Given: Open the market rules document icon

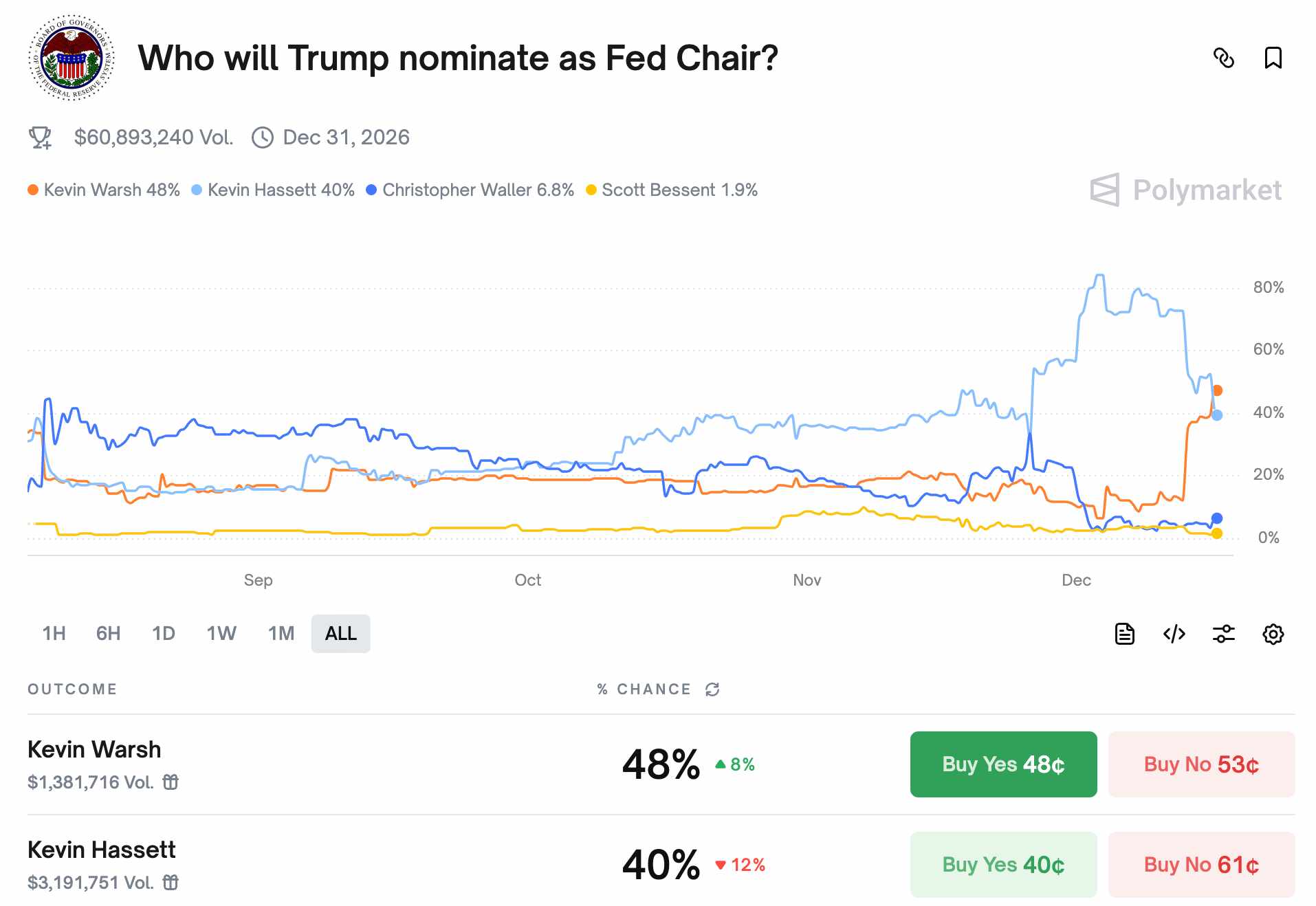Looking at the screenshot, I should [1123, 634].
